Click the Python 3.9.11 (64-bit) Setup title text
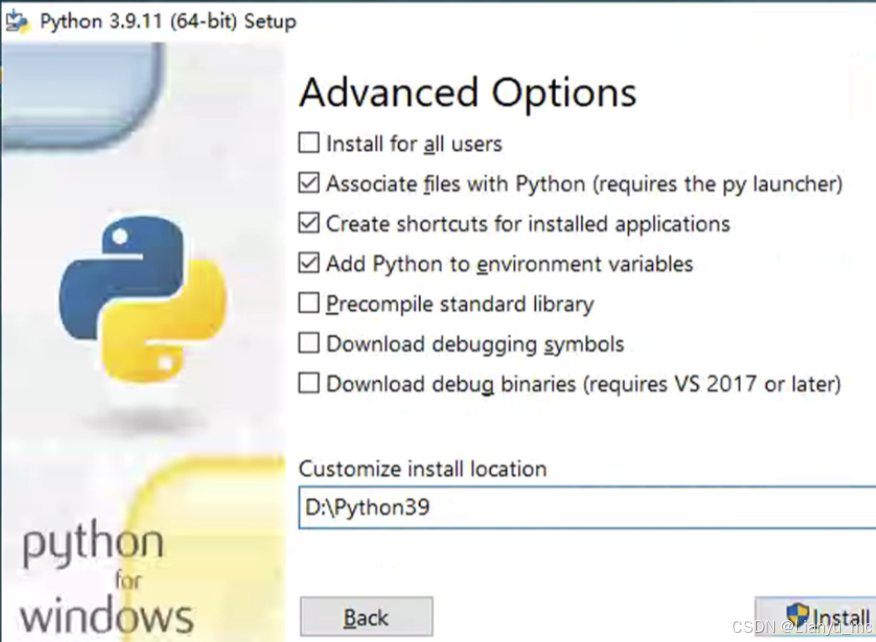The image size is (876, 642). click(x=168, y=21)
